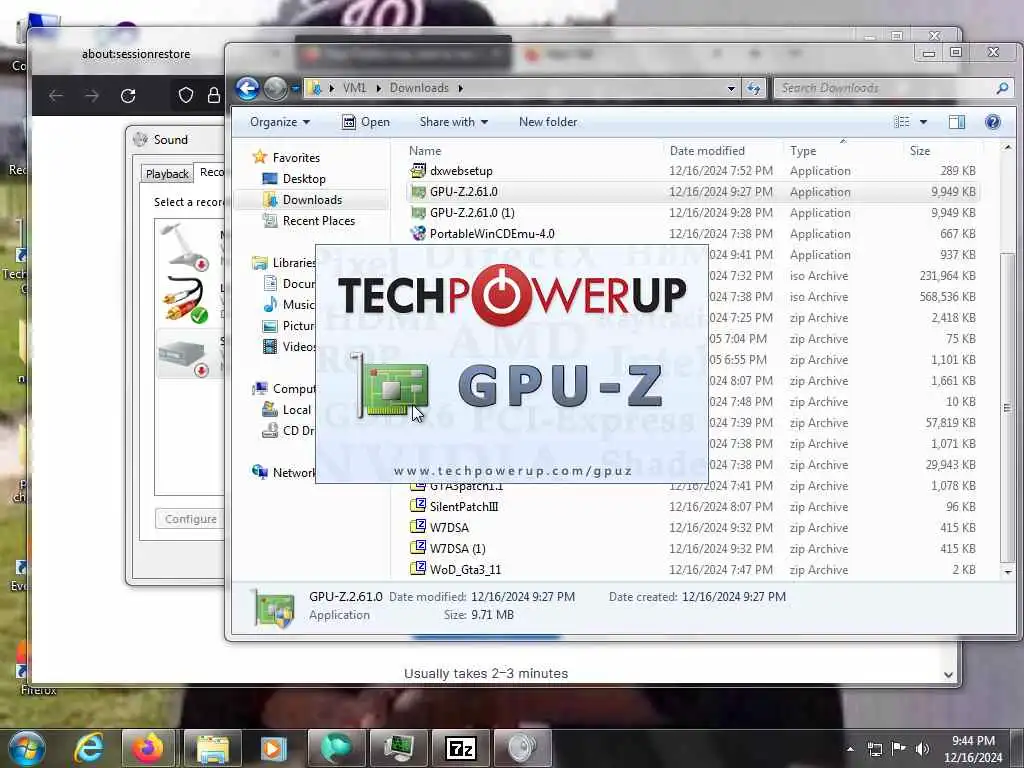Click the action center flag tray icon
1024x768 pixels.
tap(899, 749)
